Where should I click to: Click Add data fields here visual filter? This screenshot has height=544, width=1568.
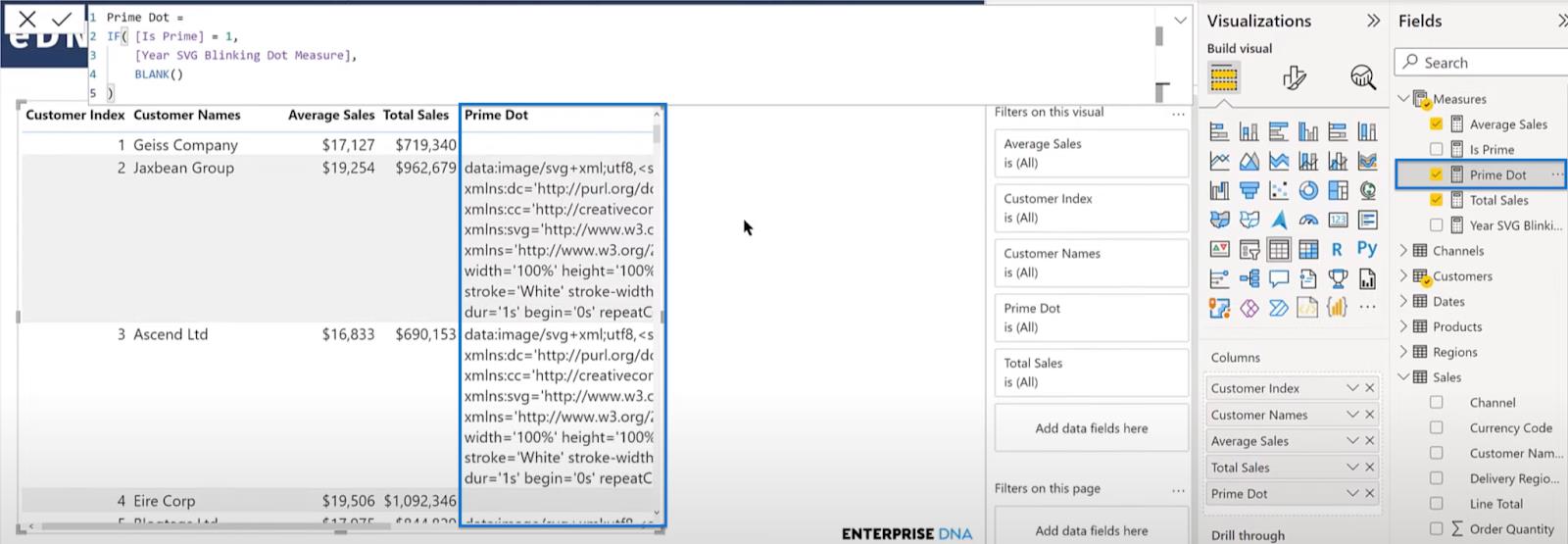(x=1091, y=428)
